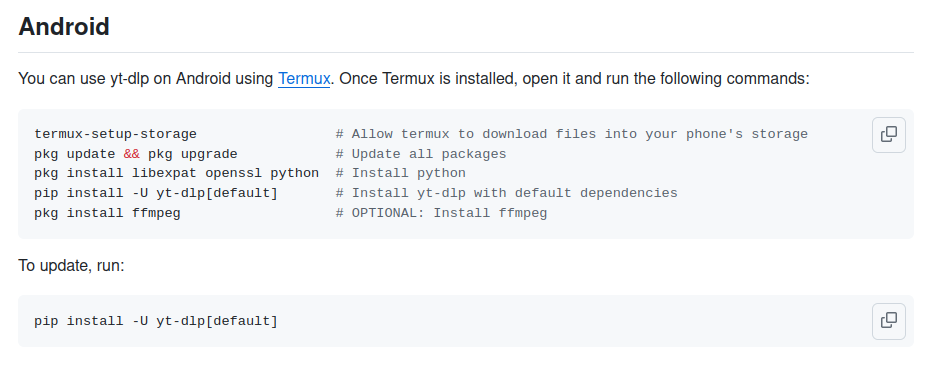Click the 'To update, run:' text
This screenshot has height=365, width=936.
(72, 265)
